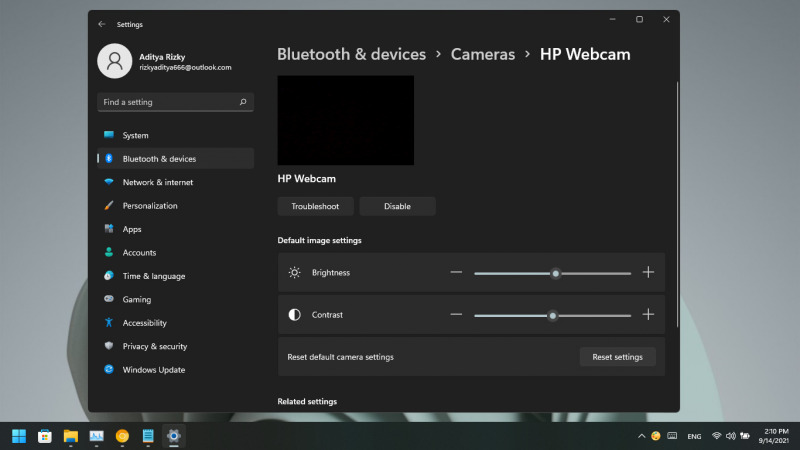Maximize the Settings window

639,19
